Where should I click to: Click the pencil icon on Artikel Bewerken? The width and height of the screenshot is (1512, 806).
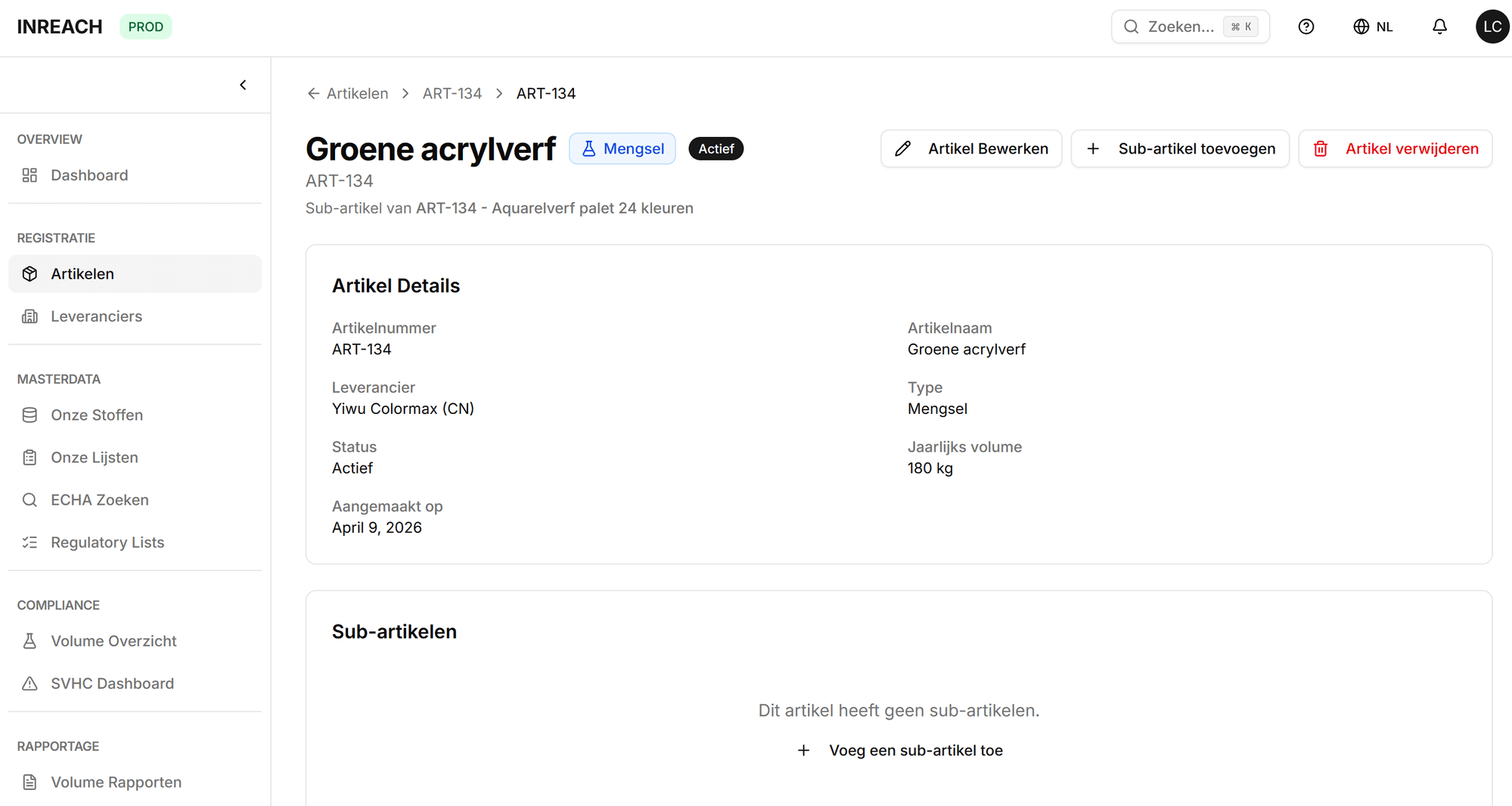click(902, 148)
